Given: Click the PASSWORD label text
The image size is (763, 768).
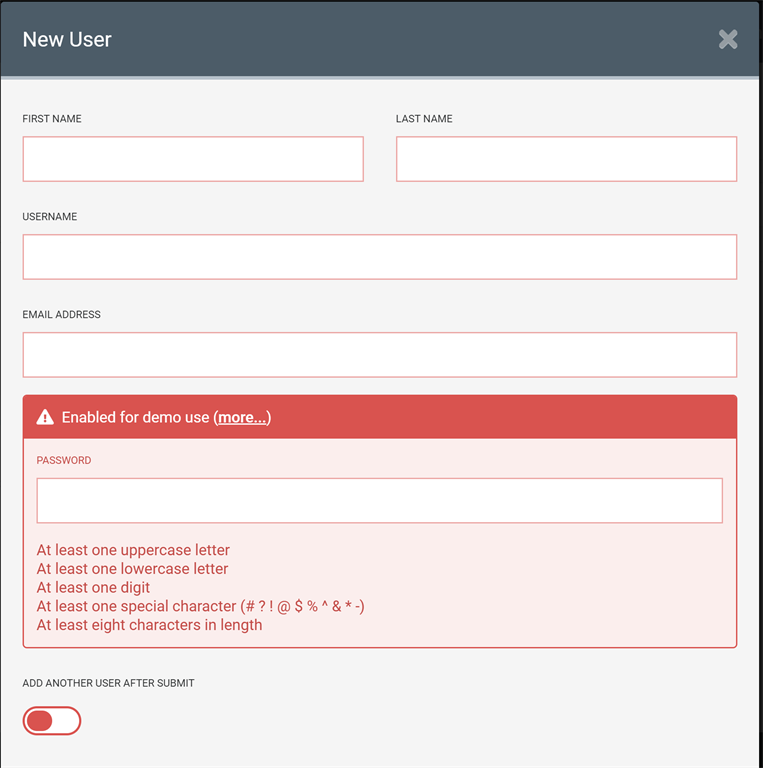Looking at the screenshot, I should [x=64, y=461].
